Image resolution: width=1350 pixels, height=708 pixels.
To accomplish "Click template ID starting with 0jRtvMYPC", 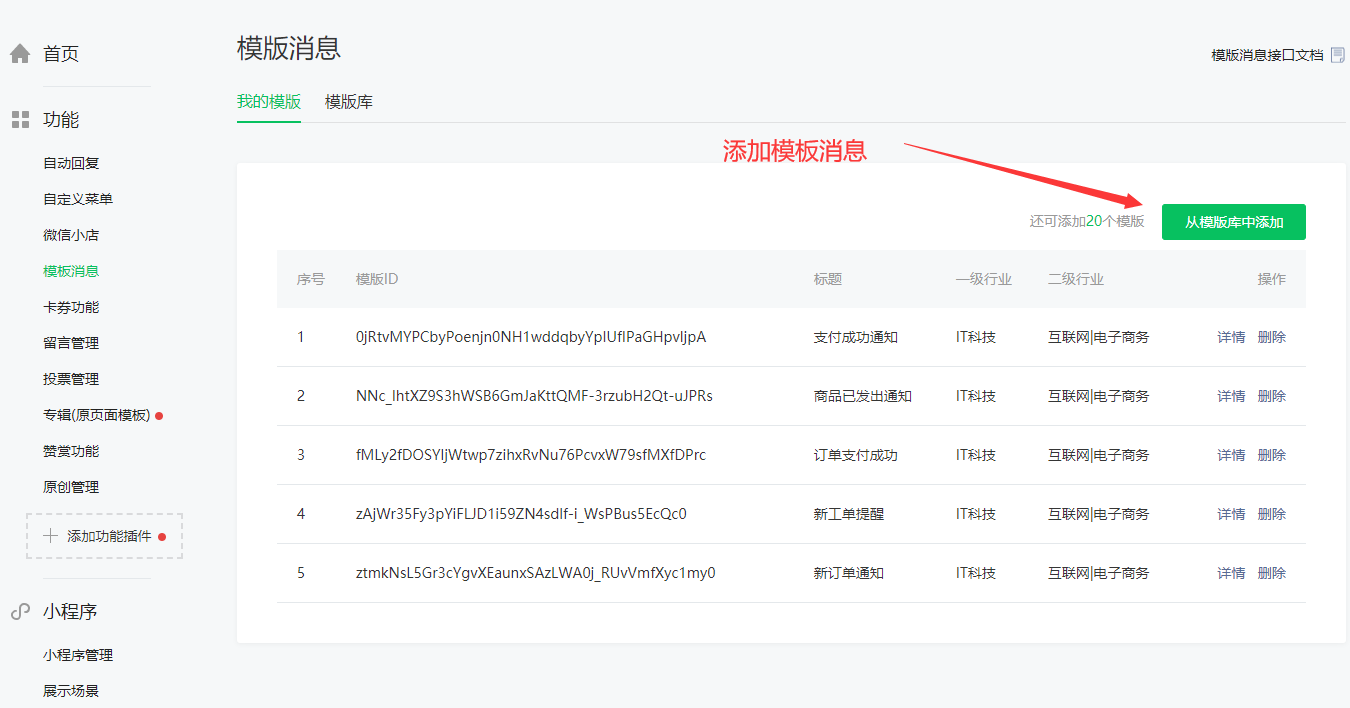I will click(x=531, y=337).
